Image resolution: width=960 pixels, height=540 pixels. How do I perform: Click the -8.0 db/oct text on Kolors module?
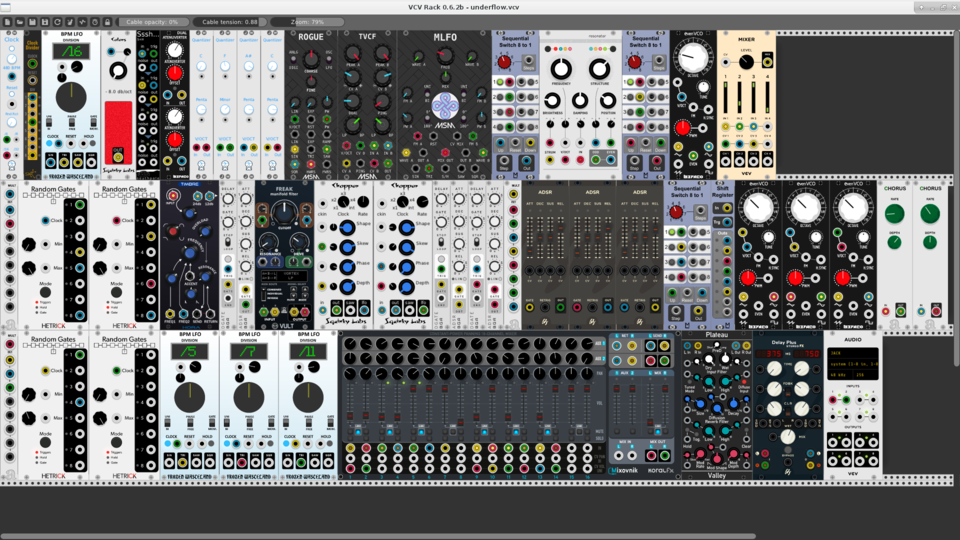(119, 91)
